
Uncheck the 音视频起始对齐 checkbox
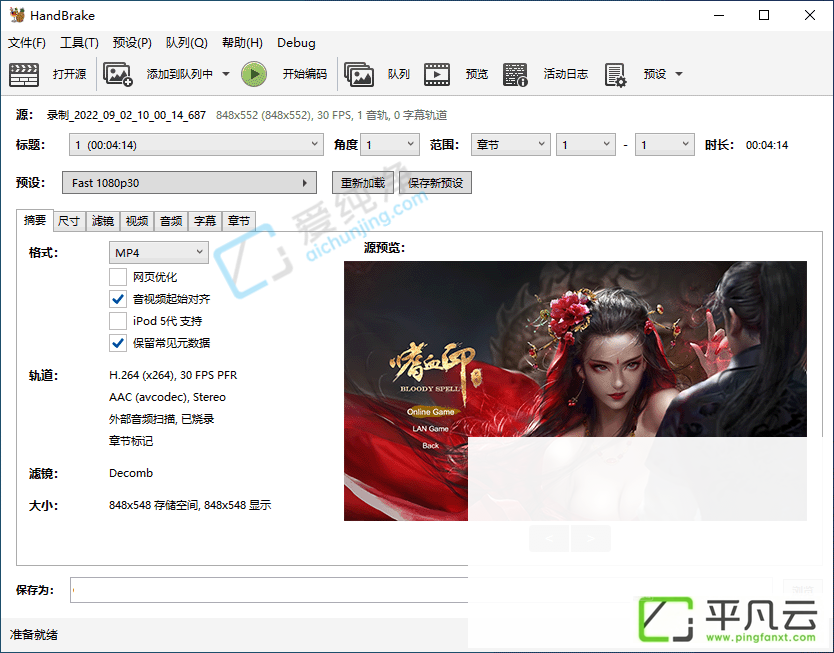point(118,299)
